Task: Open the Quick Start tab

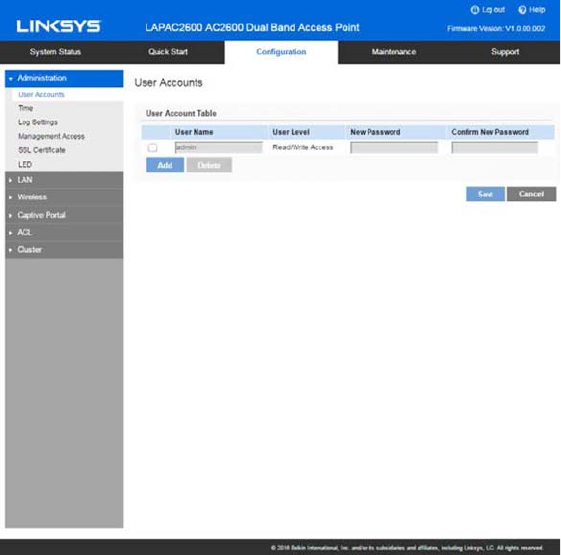Action: click(168, 52)
